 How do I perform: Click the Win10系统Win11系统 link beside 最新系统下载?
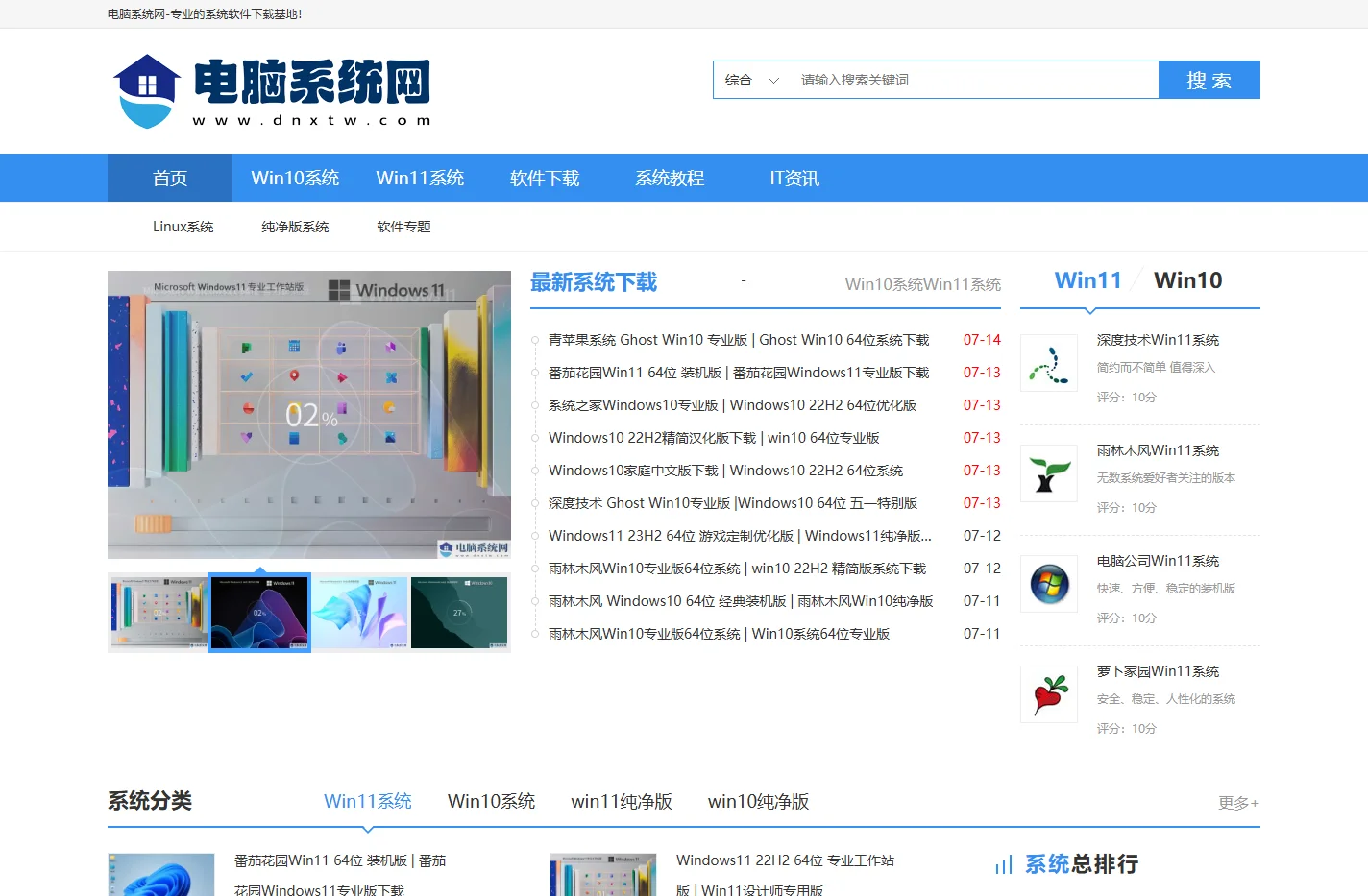coord(923,284)
